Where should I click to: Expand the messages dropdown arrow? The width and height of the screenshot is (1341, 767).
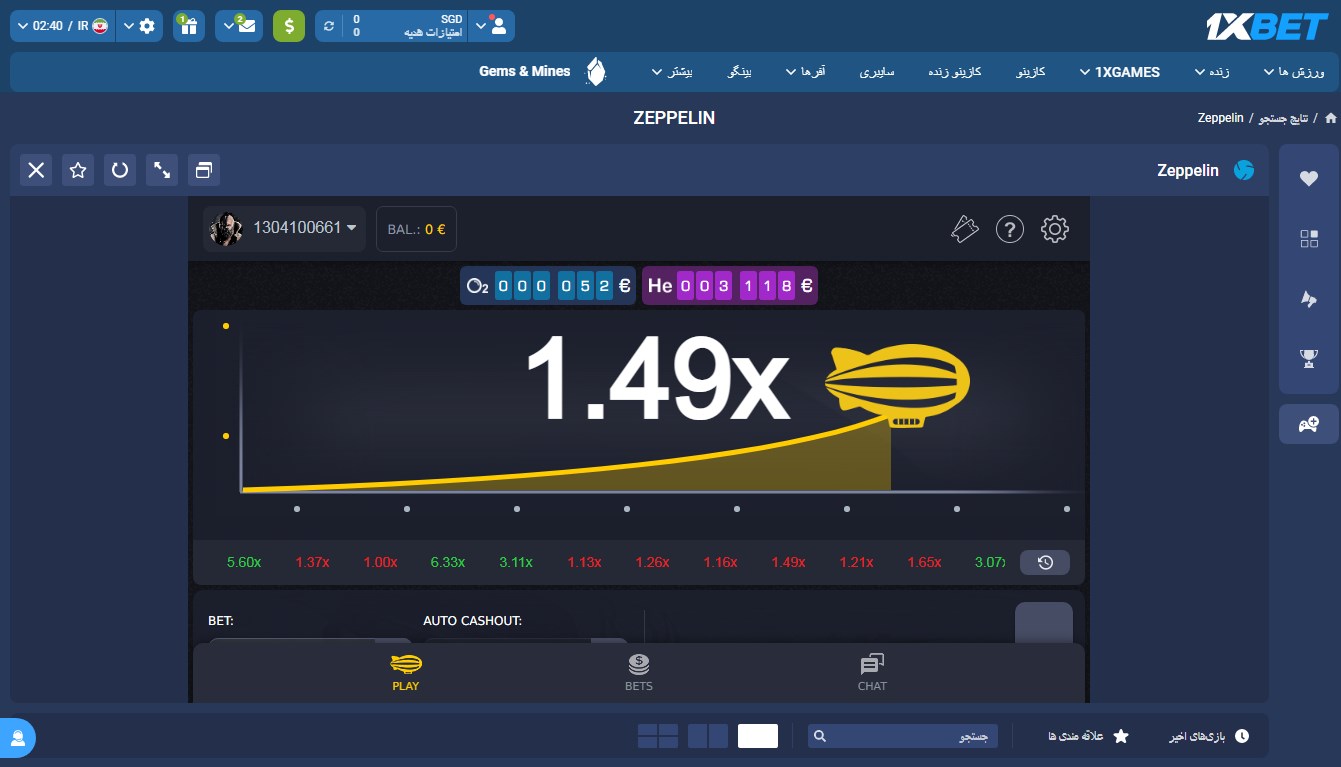coord(228,26)
